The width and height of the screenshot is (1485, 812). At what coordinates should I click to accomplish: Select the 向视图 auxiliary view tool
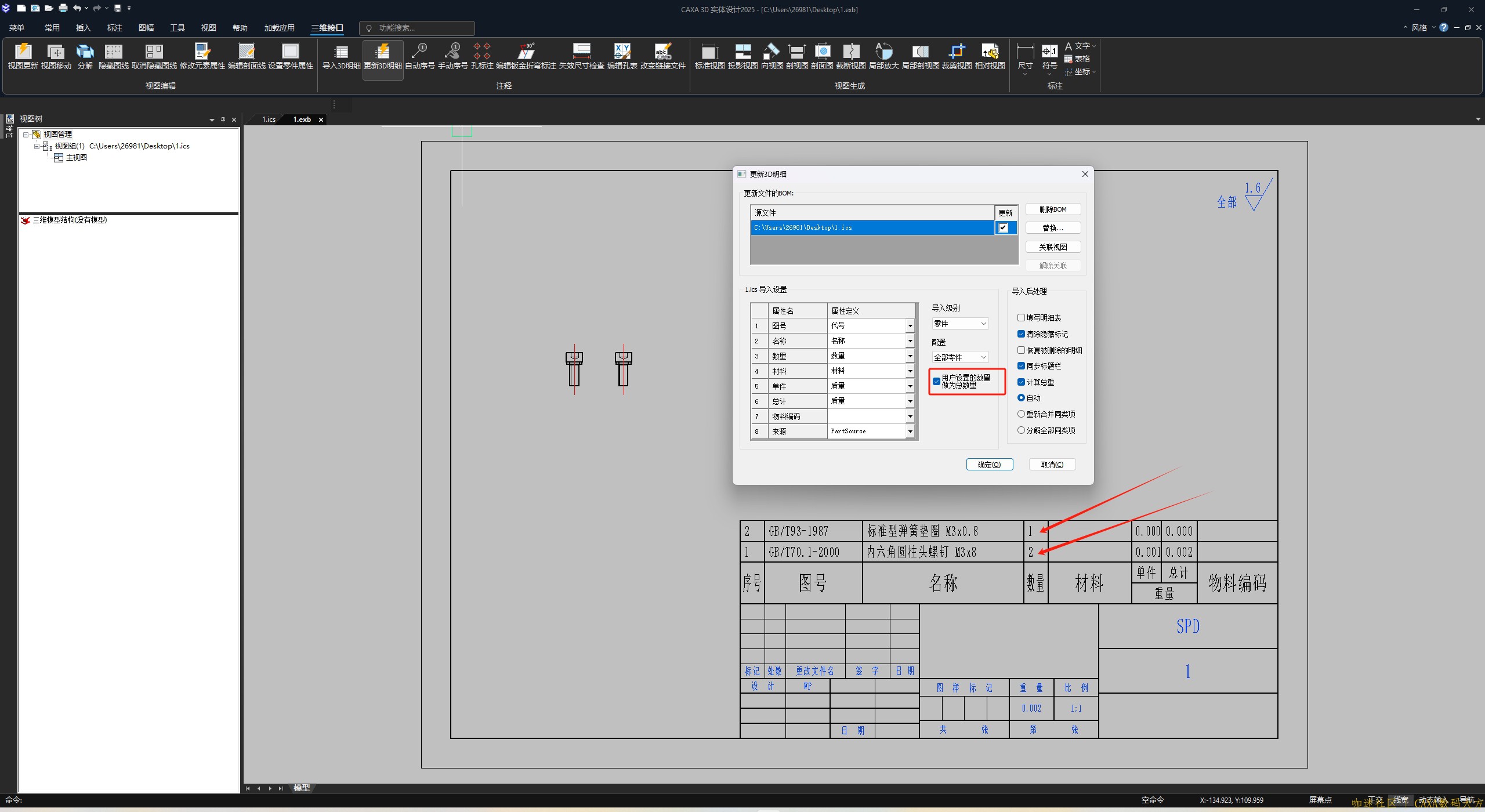[772, 56]
